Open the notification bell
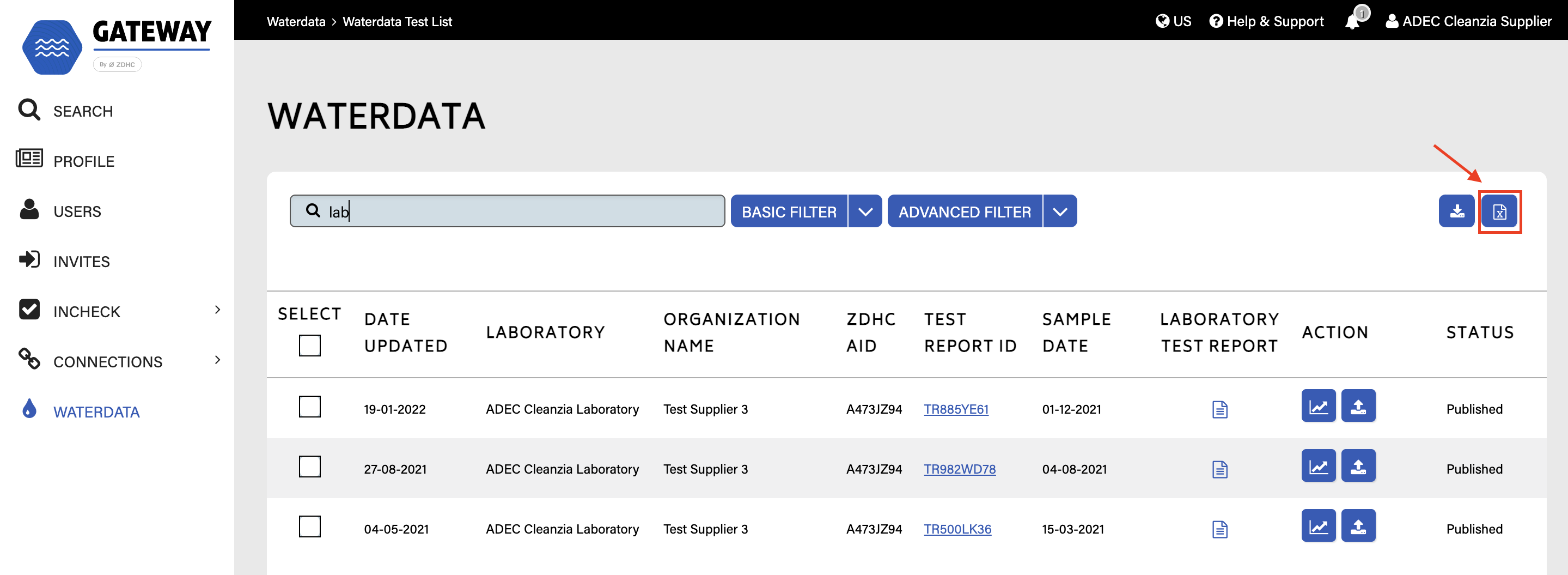1568x575 pixels. click(1353, 21)
